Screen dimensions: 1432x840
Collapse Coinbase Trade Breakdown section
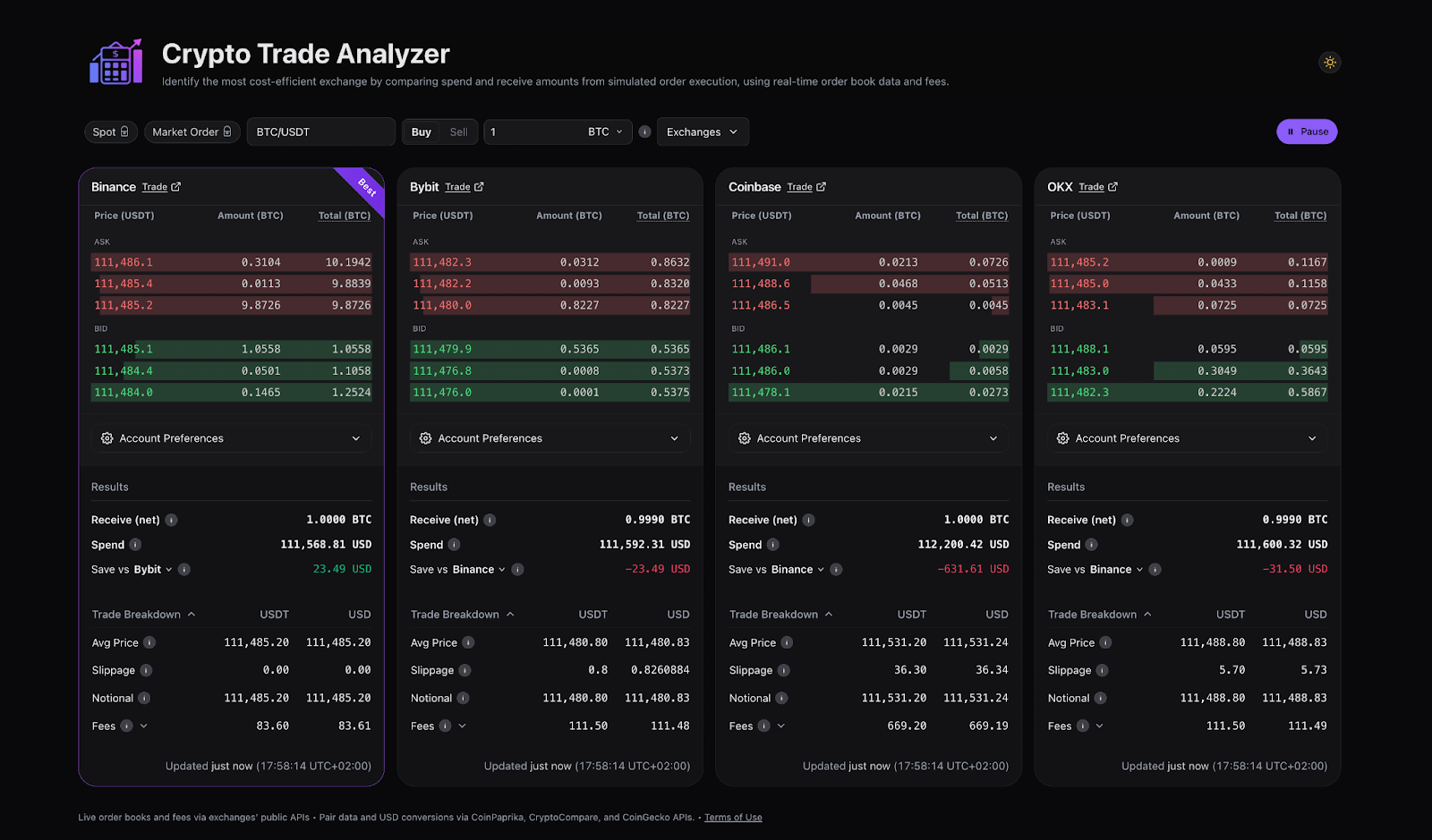(x=781, y=615)
